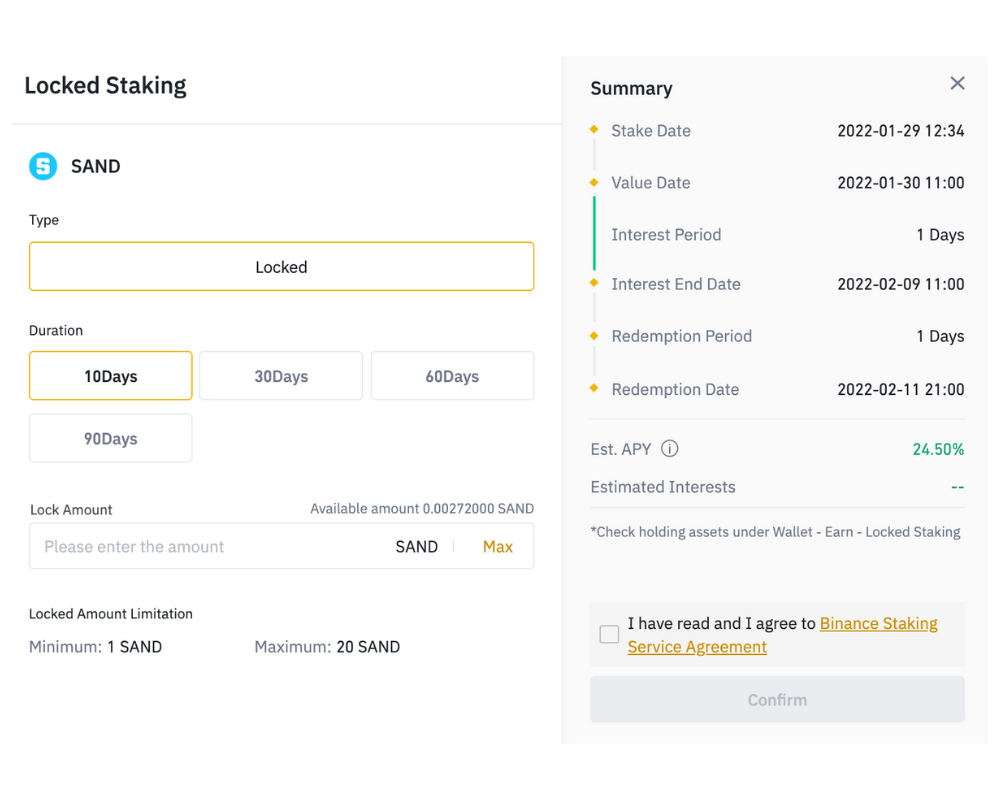Image resolution: width=1000 pixels, height=800 pixels.
Task: Tick the Binance Staking agreement checkbox
Action: [609, 634]
